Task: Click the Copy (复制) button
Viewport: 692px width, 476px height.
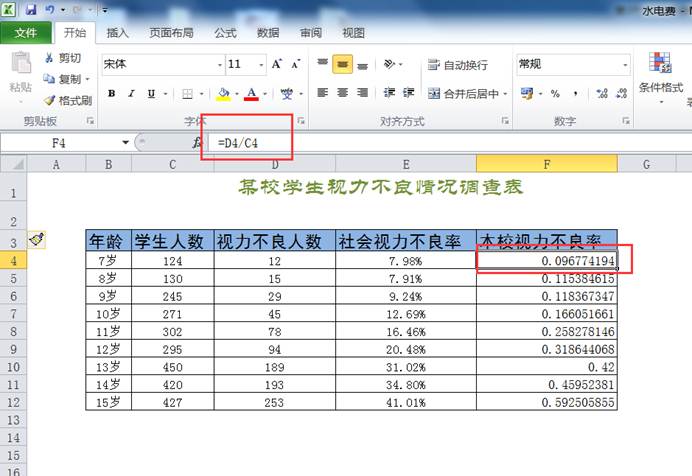Action: click(63, 79)
